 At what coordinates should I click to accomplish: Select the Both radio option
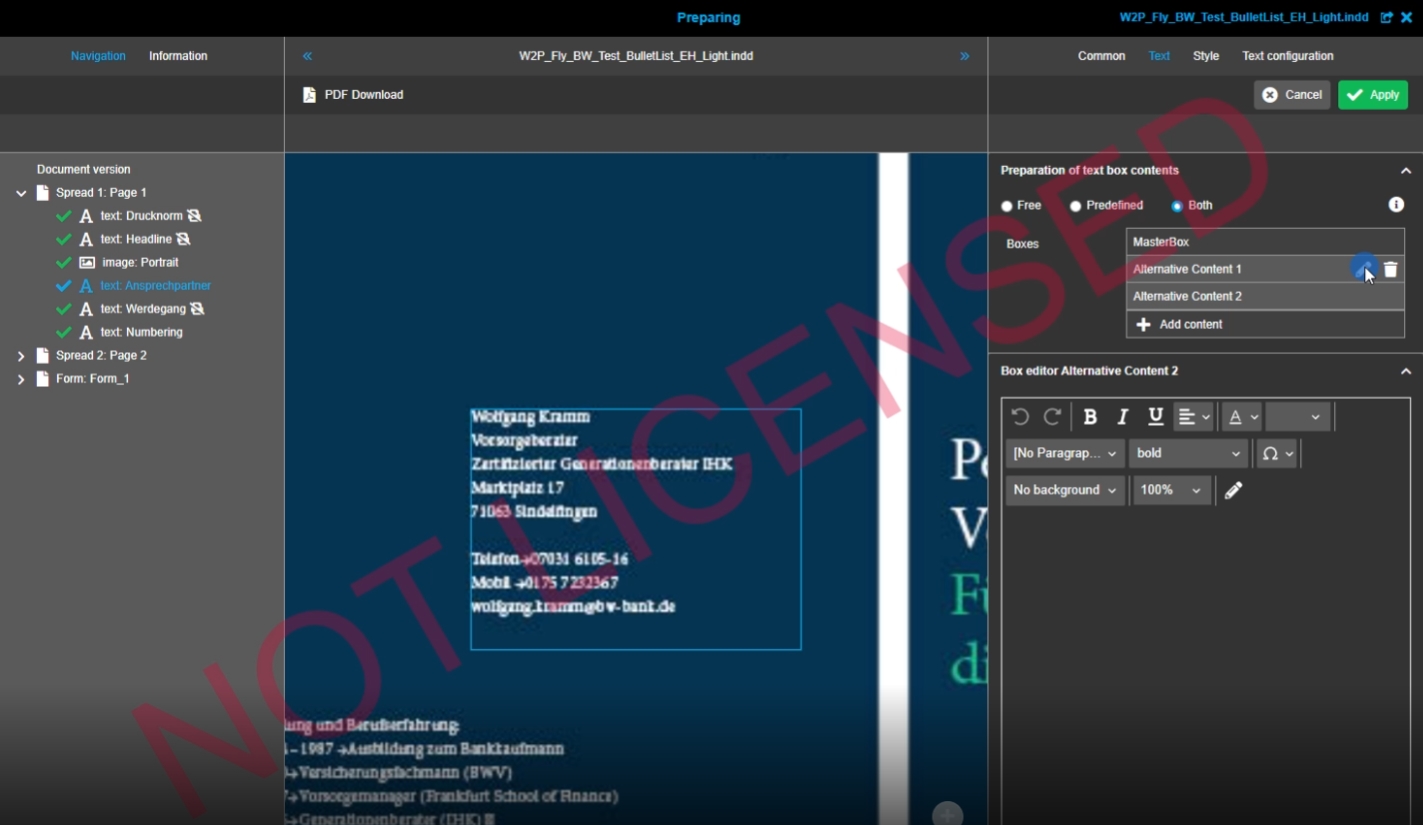coord(1177,206)
